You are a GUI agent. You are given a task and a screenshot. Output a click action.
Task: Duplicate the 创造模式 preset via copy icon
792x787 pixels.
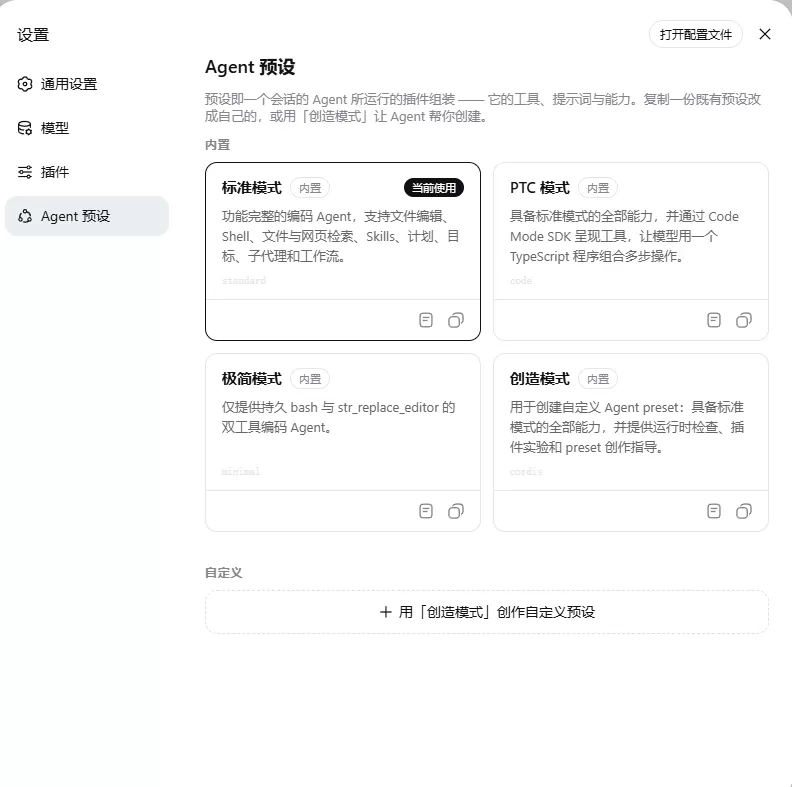(x=744, y=511)
